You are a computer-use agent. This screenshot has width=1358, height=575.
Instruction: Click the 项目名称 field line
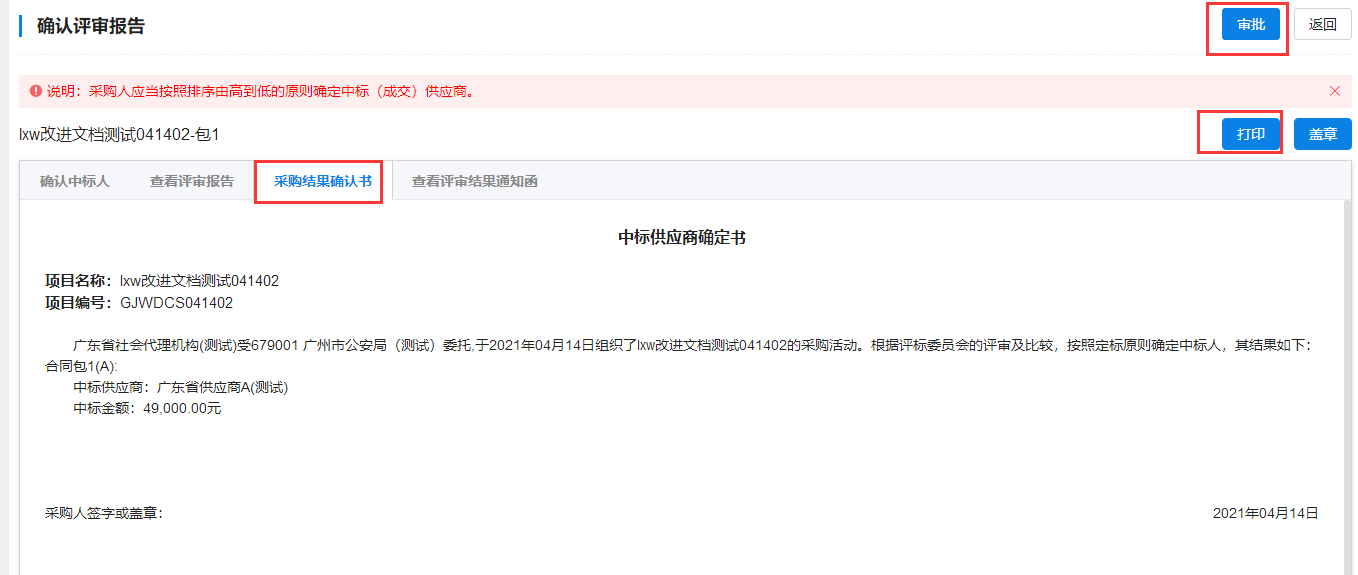162,281
